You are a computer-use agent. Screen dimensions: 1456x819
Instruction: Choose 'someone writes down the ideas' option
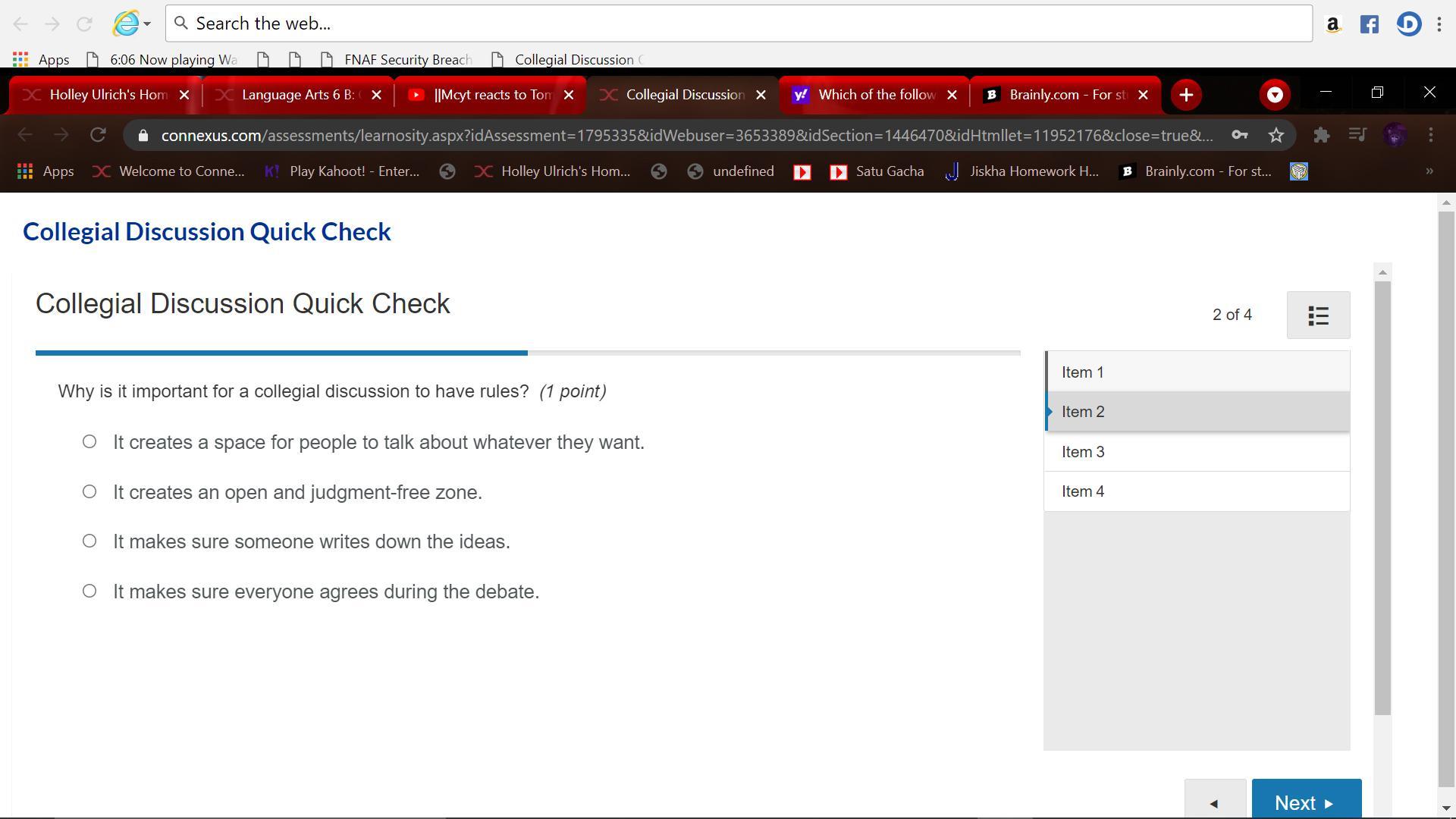[89, 541]
